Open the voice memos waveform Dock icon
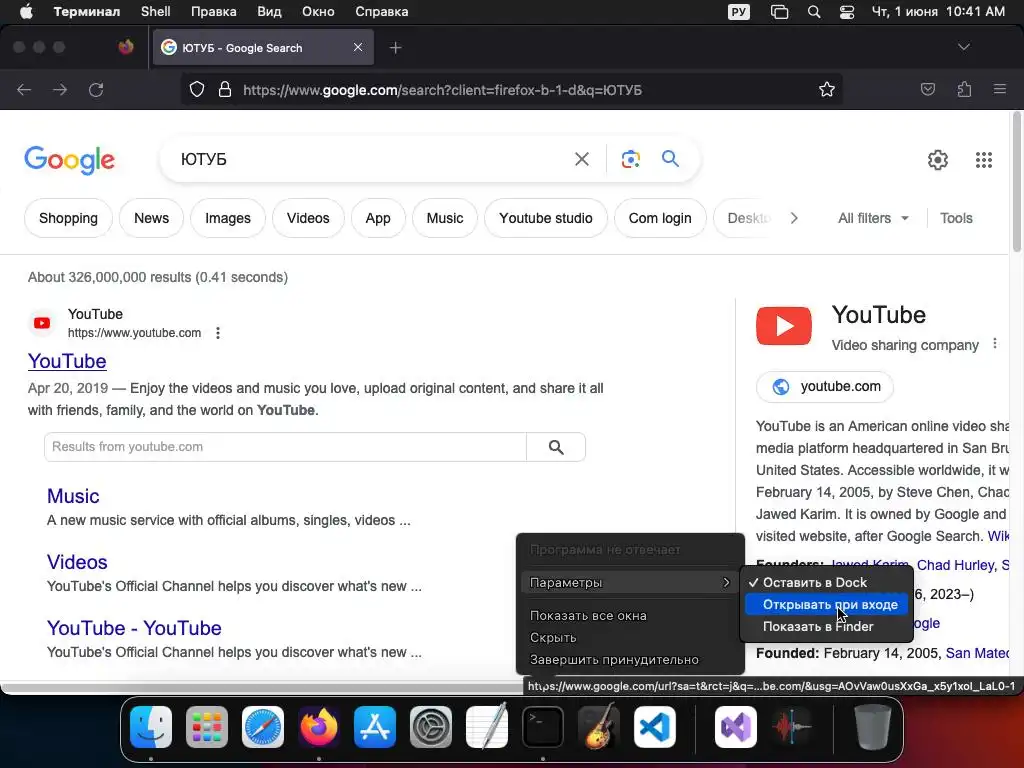Image resolution: width=1024 pixels, height=768 pixels. coord(792,727)
